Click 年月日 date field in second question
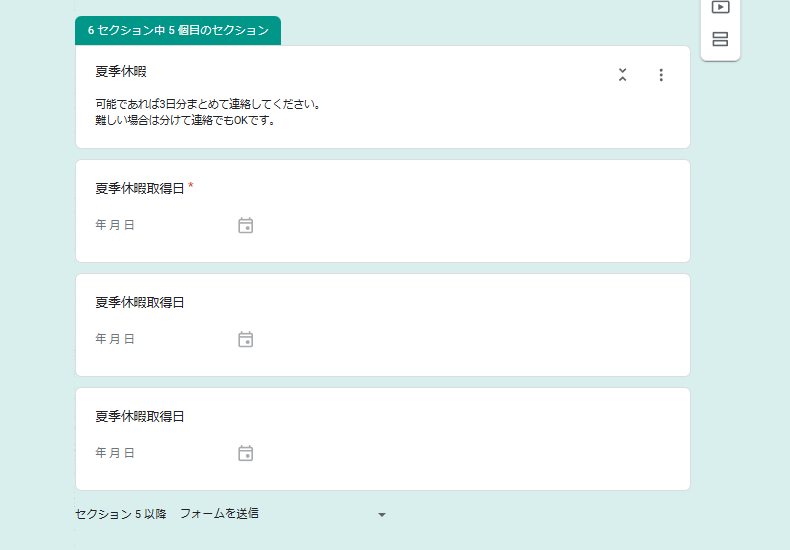Viewport: 790px width, 550px height. click(x=115, y=339)
